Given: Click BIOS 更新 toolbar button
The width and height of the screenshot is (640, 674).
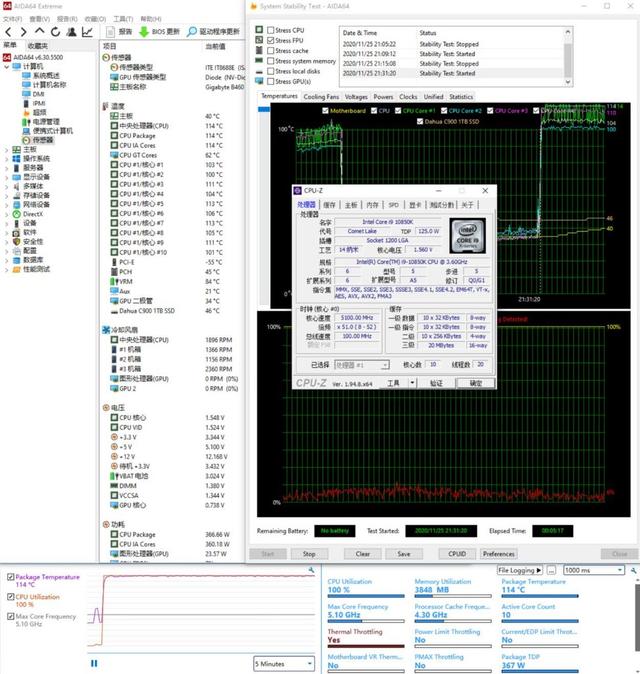Looking at the screenshot, I should 160,31.
